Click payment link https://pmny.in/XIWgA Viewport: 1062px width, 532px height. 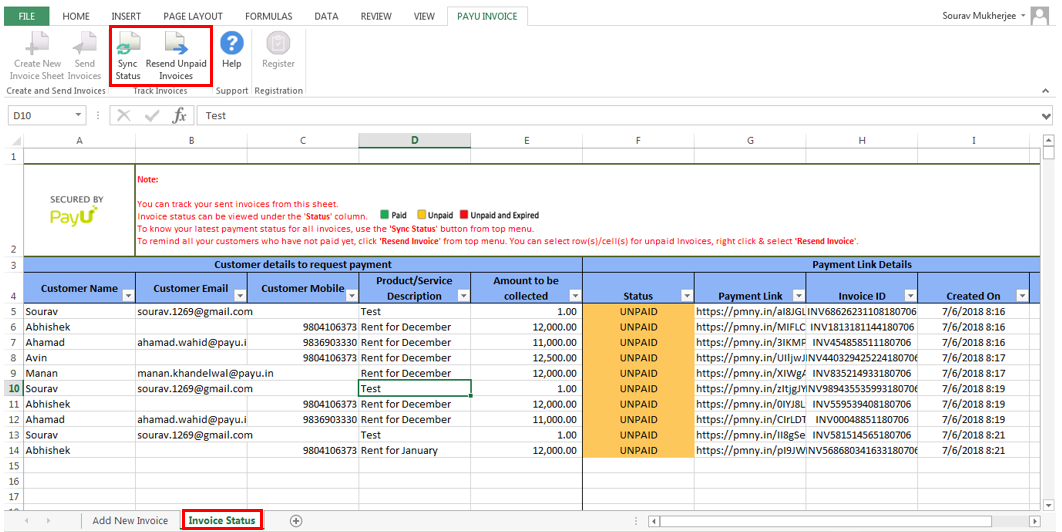(750, 373)
